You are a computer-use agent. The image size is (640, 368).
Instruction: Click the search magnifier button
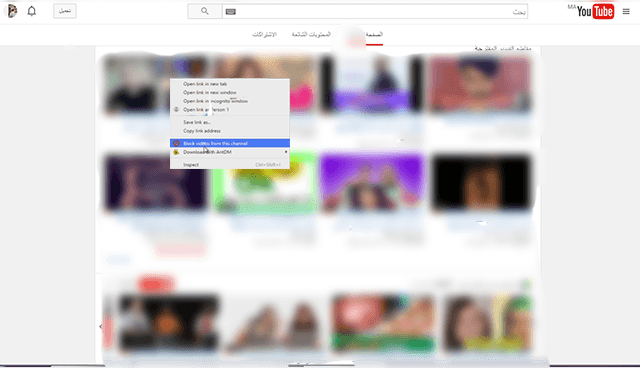point(205,11)
